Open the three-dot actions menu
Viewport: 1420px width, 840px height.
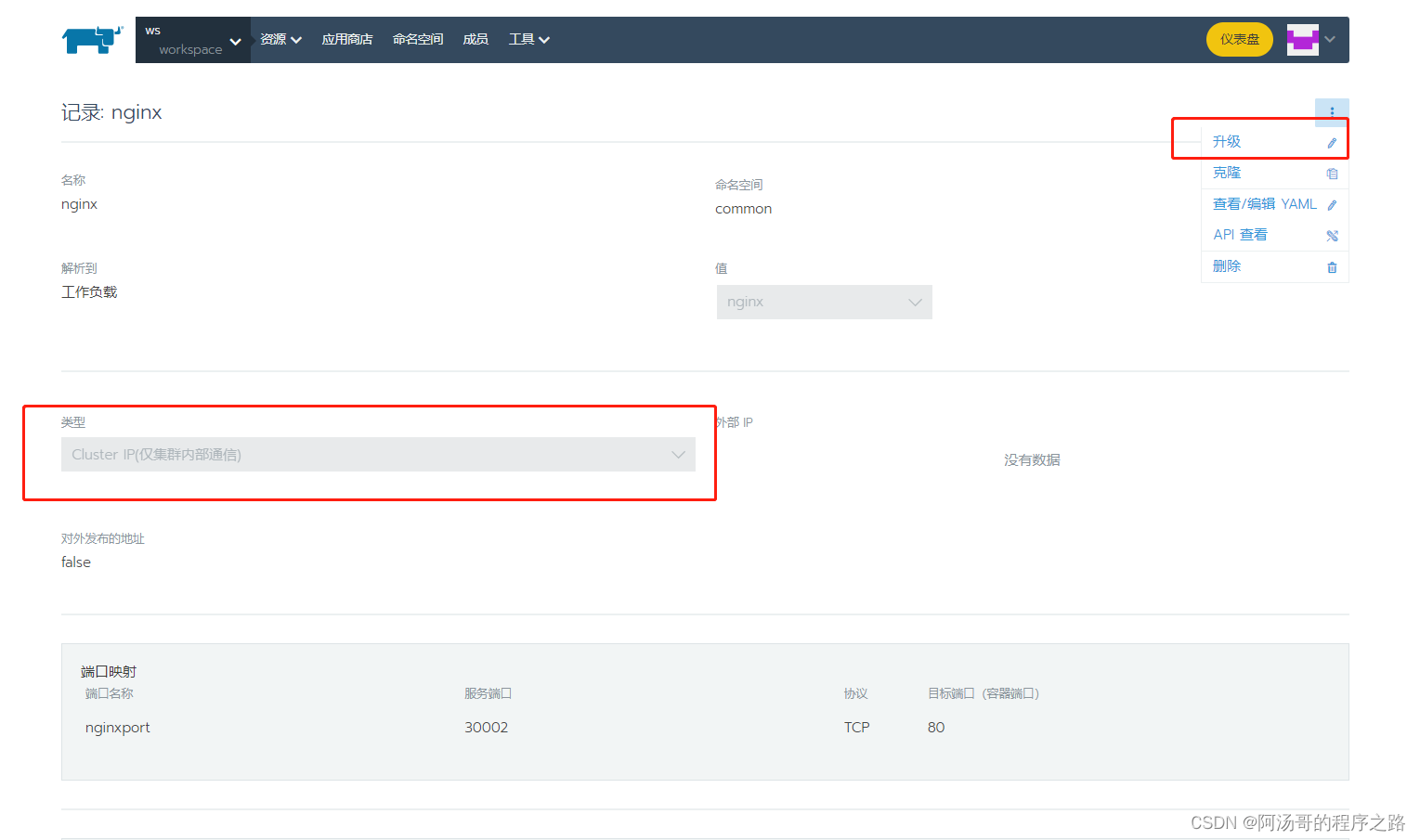1332,111
